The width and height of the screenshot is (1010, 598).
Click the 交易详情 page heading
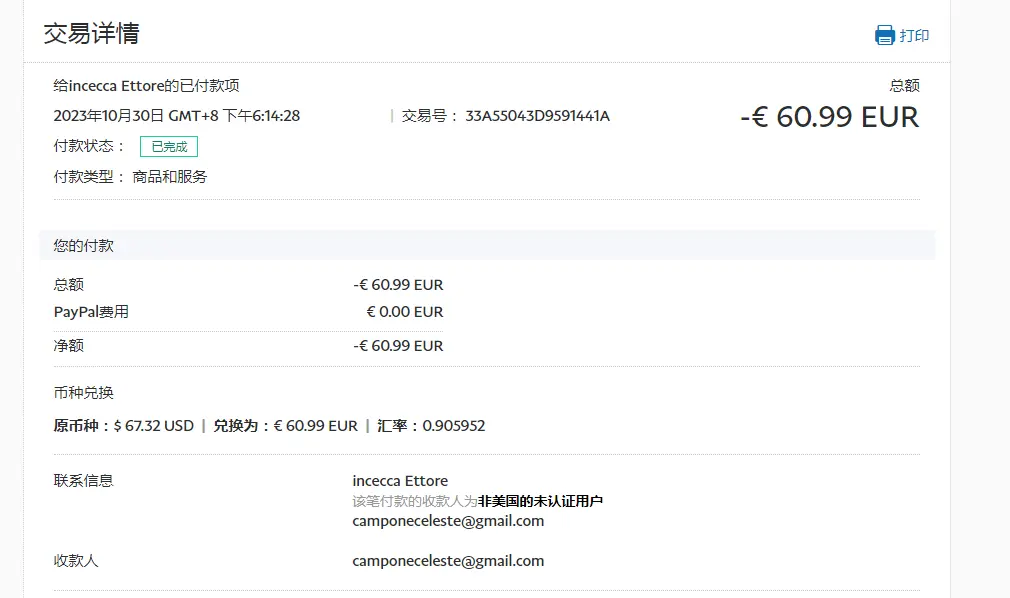(x=91, y=33)
